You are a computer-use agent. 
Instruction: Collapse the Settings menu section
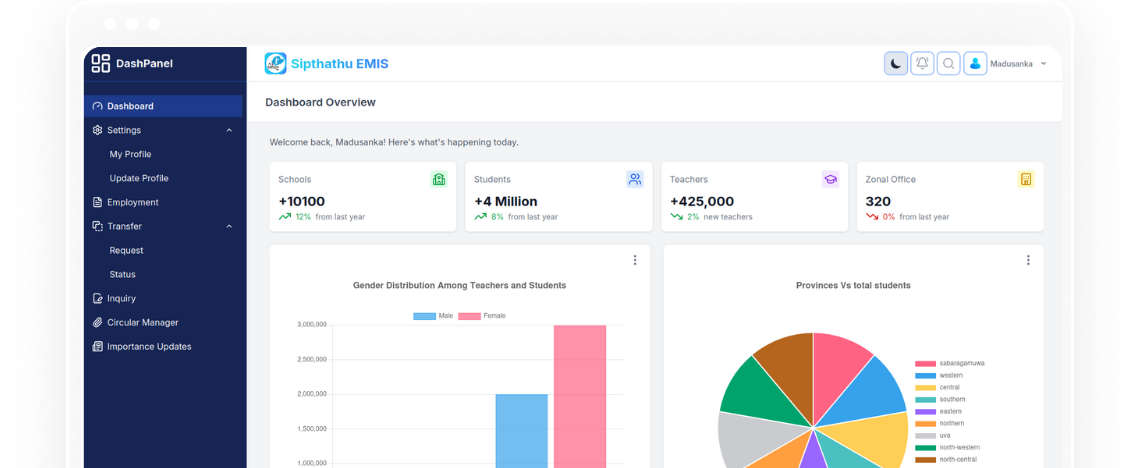pos(229,130)
